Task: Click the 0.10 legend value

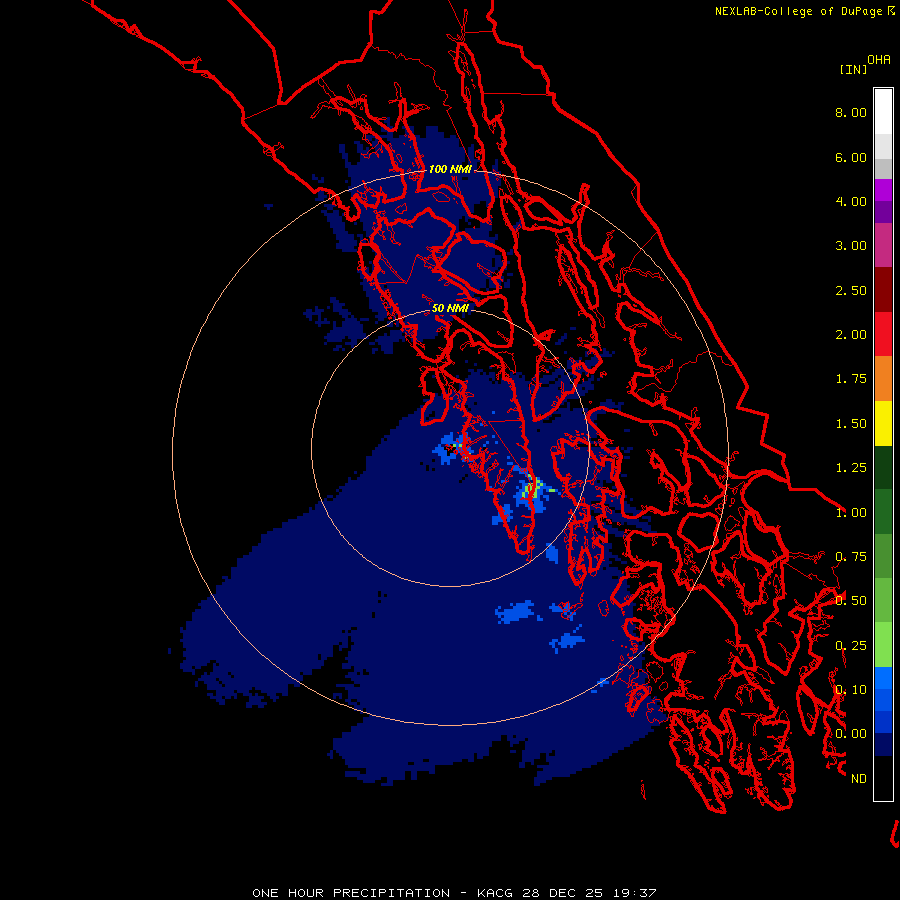Action: coord(851,690)
